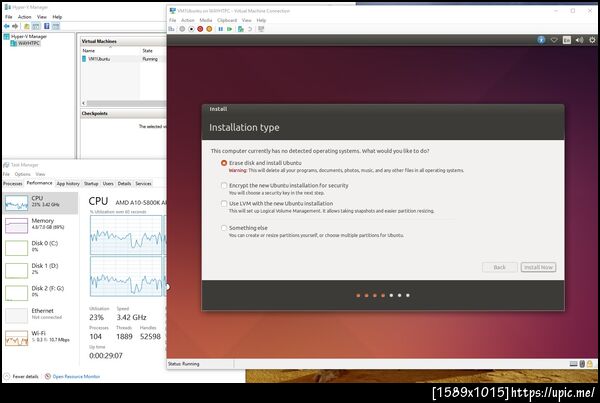Click State column header in Virtual Machines list
This screenshot has height=403, width=600.
(x=147, y=51)
